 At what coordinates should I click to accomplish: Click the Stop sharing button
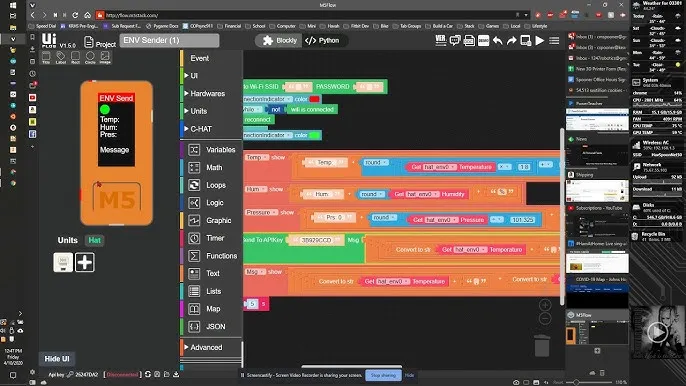click(x=383, y=375)
